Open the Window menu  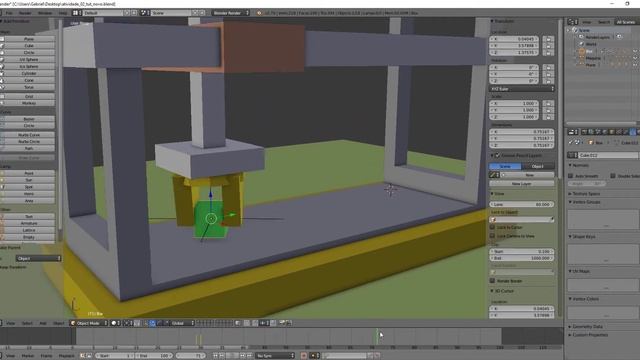(45, 13)
